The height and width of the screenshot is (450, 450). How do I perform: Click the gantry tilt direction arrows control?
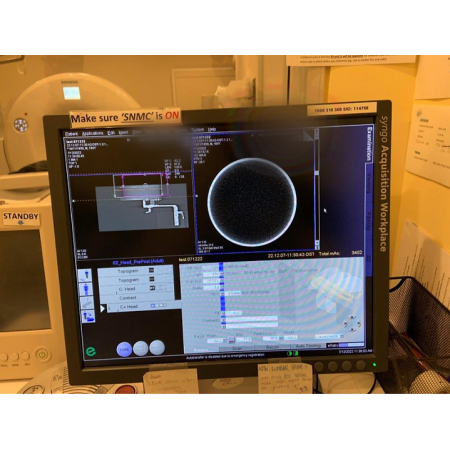pyautogui.click(x=352, y=323)
